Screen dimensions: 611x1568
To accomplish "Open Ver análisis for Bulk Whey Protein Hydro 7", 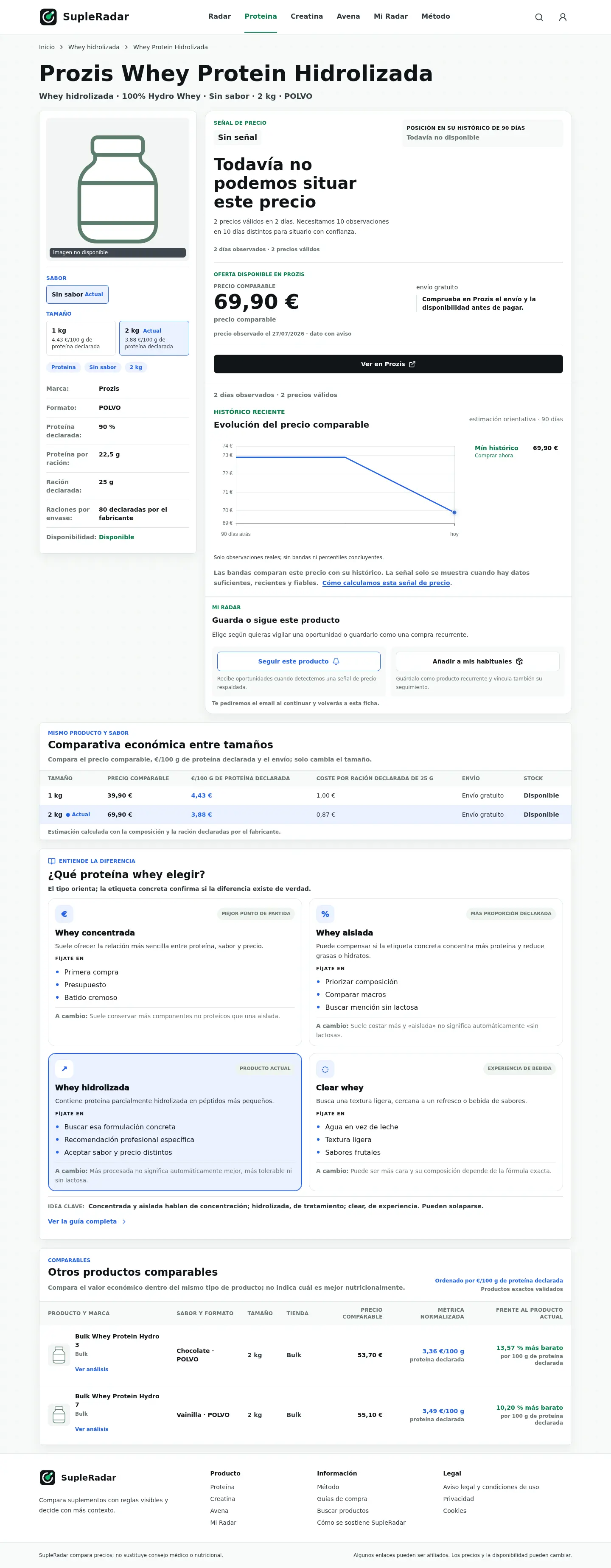I will [91, 1428].
